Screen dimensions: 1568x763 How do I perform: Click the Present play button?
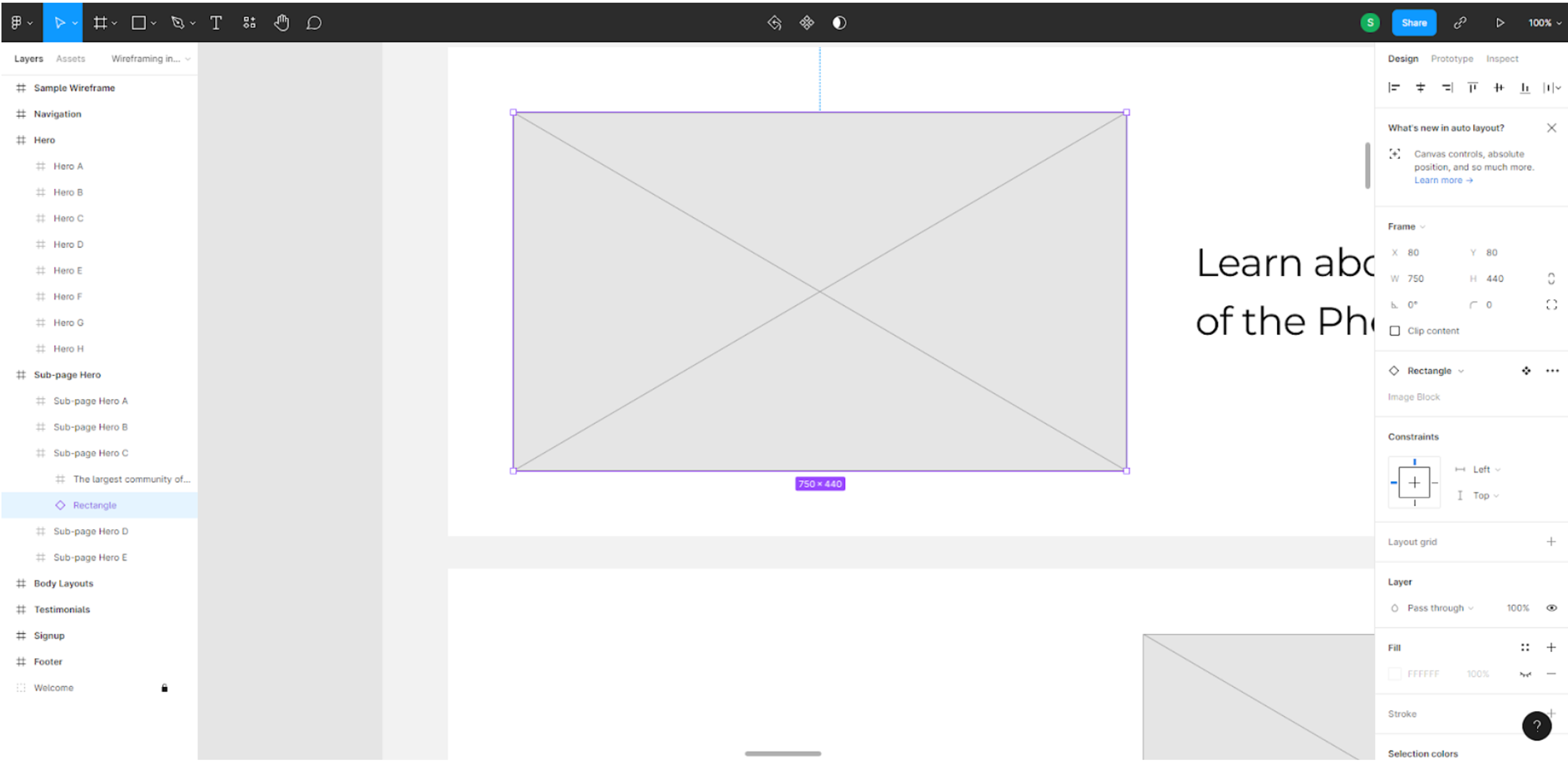click(1499, 23)
